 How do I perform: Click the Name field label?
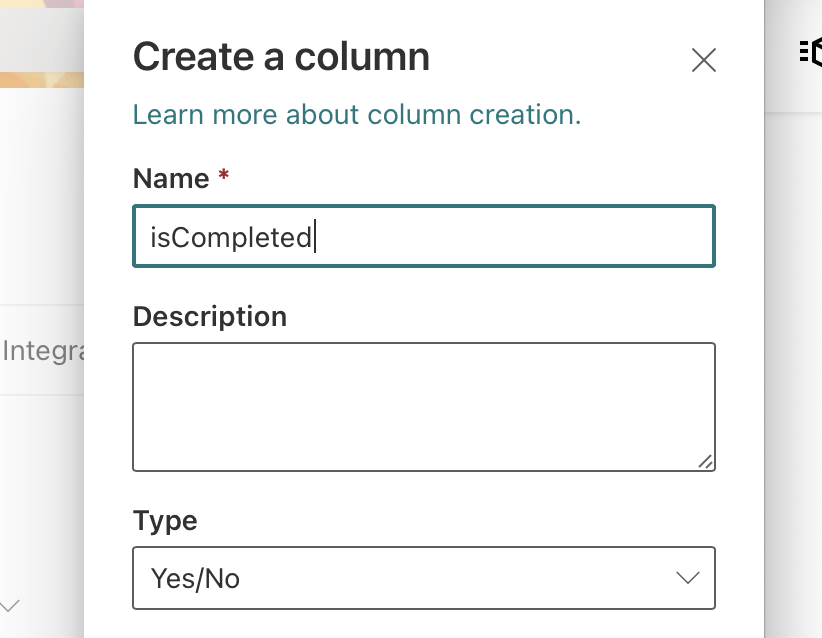click(171, 179)
